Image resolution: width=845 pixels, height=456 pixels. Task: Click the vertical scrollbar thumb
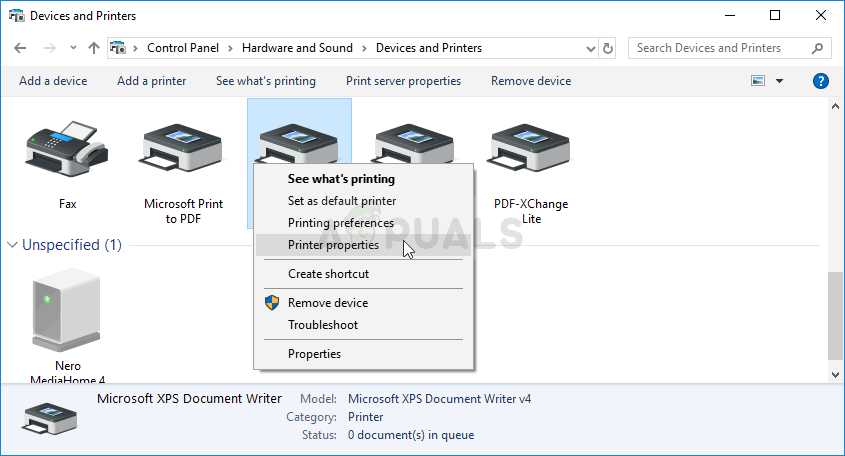pyautogui.click(x=835, y=315)
